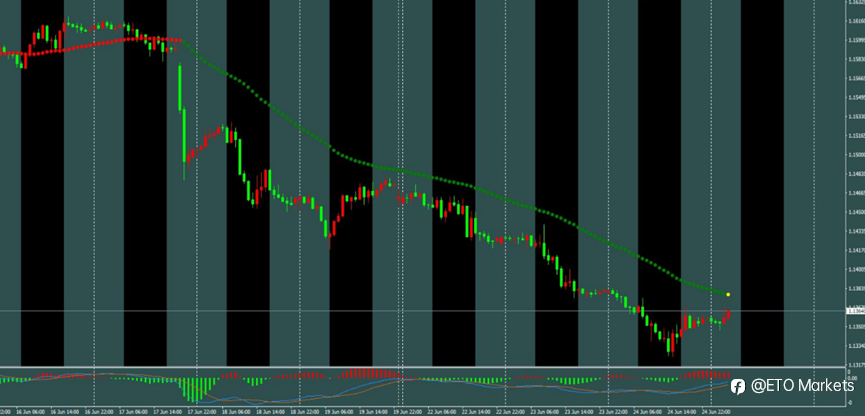
Task: Select the horizontal current price line
Action: pyautogui.click(x=423, y=311)
